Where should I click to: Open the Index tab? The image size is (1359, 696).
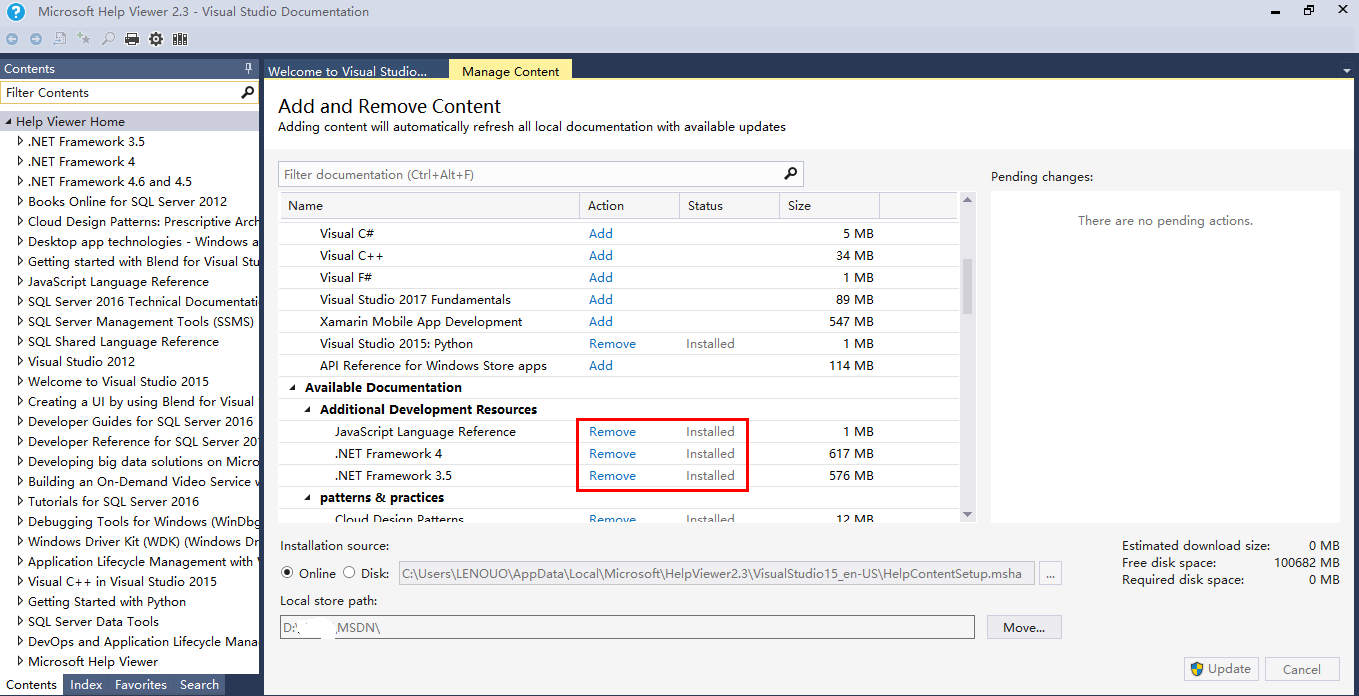click(x=86, y=685)
